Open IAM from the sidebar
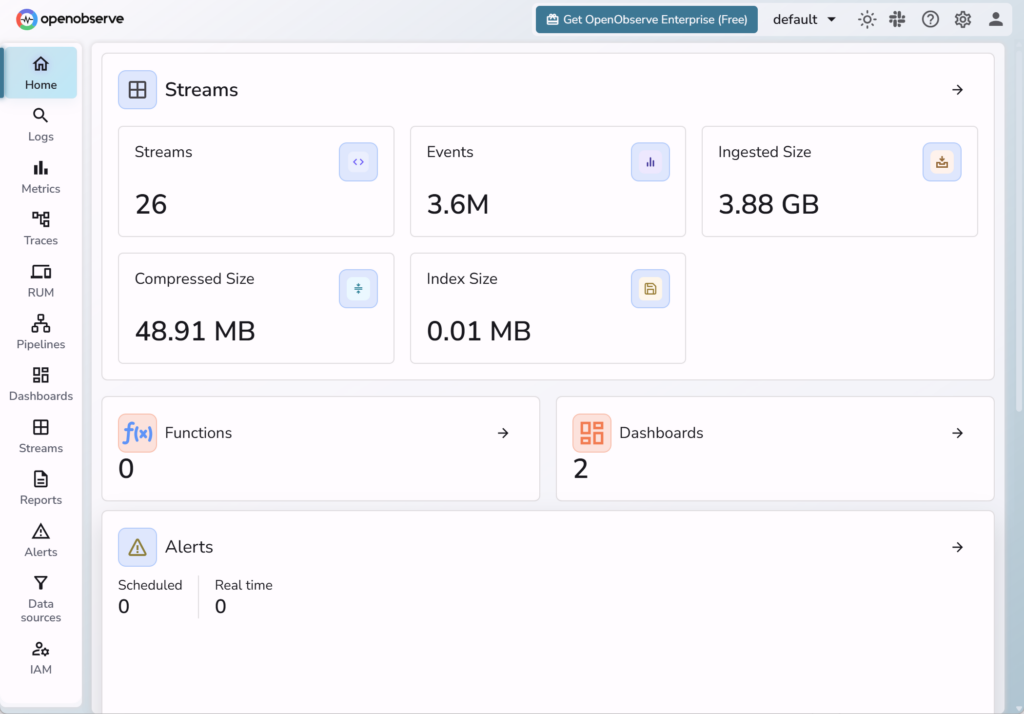The height and width of the screenshot is (714, 1024). pyautogui.click(x=41, y=658)
